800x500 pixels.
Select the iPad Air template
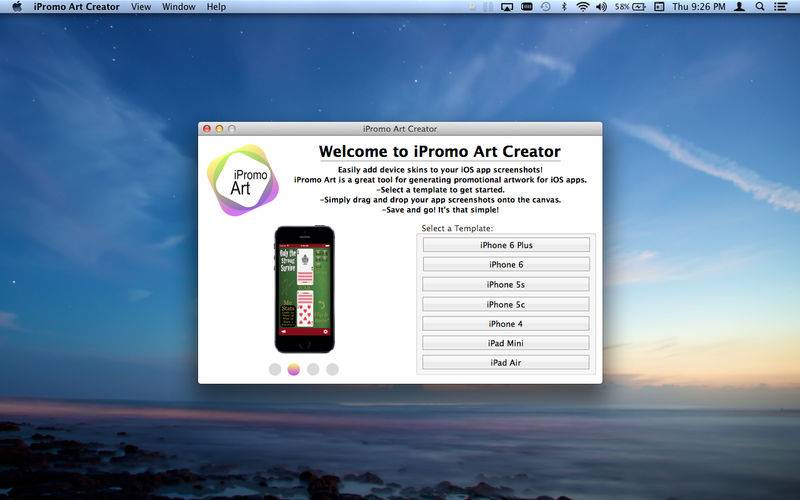(x=506, y=362)
